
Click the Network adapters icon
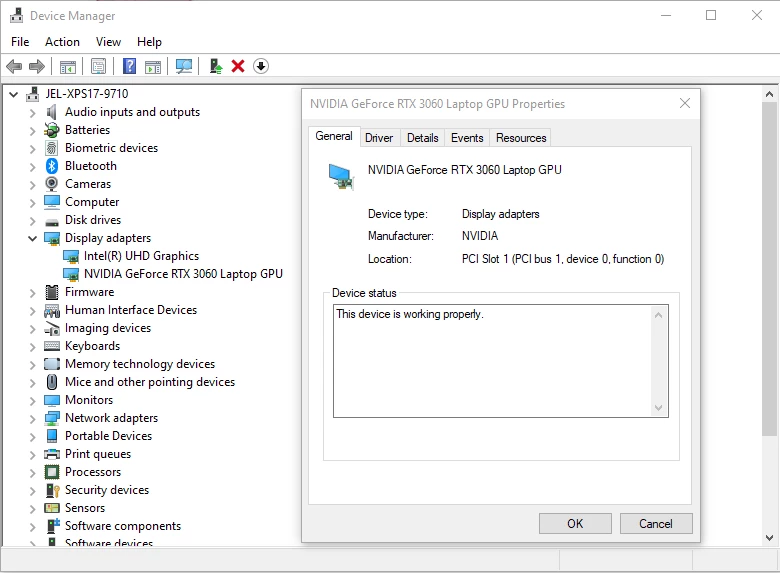pyautogui.click(x=52, y=418)
